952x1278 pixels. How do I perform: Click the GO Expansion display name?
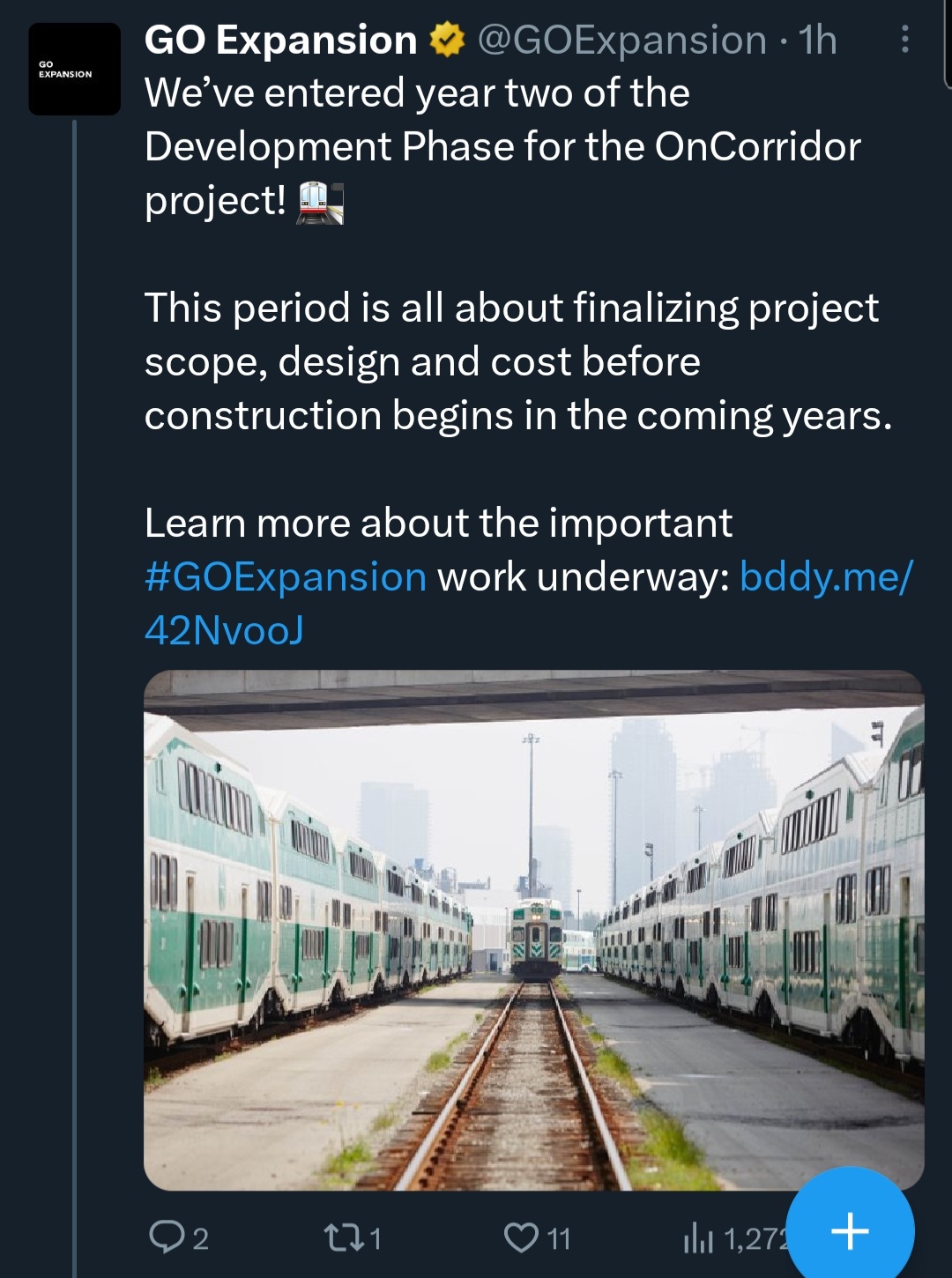pos(280,41)
